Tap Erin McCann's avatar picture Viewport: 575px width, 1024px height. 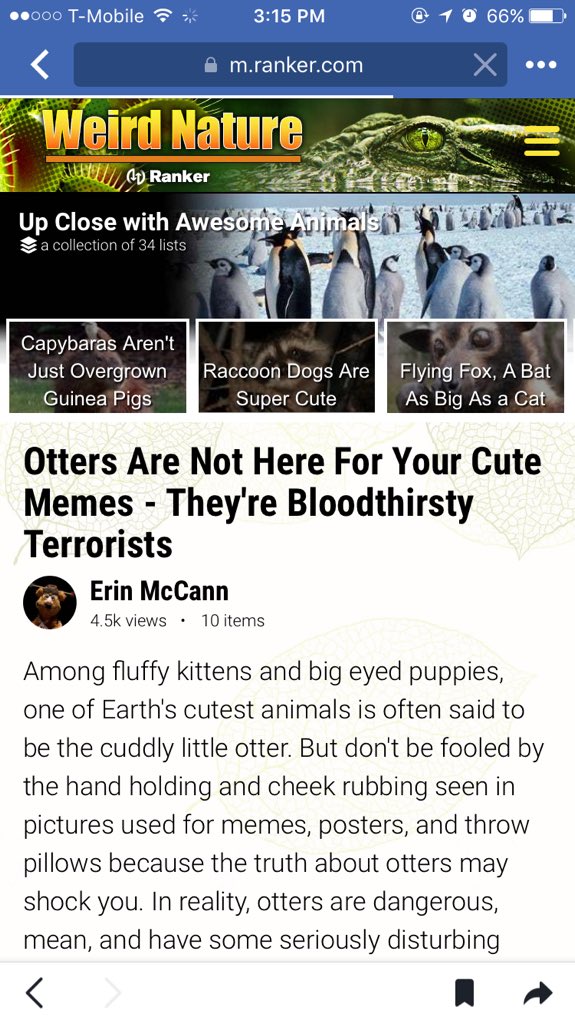click(x=50, y=602)
